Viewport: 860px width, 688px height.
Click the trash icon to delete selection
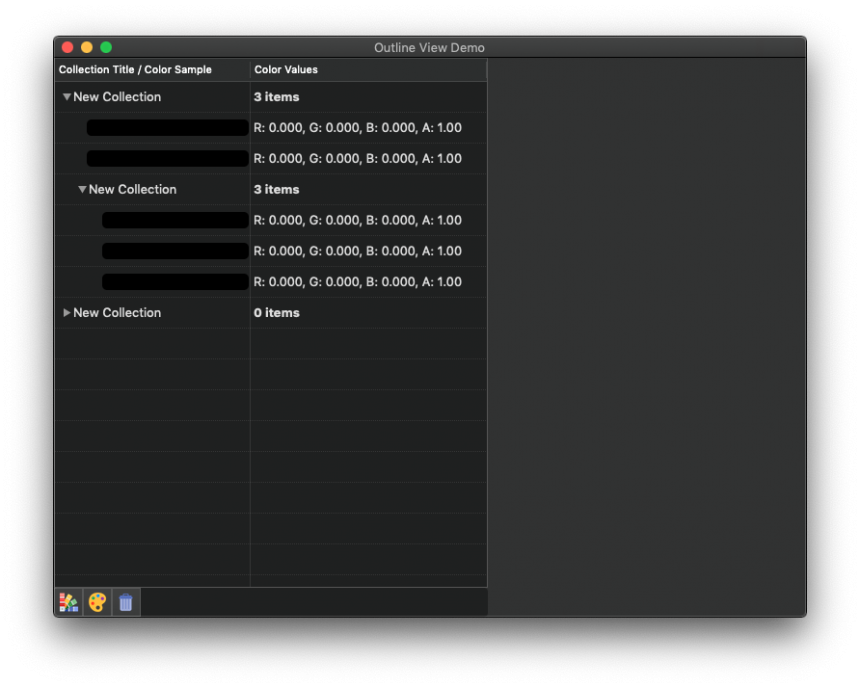tap(125, 602)
